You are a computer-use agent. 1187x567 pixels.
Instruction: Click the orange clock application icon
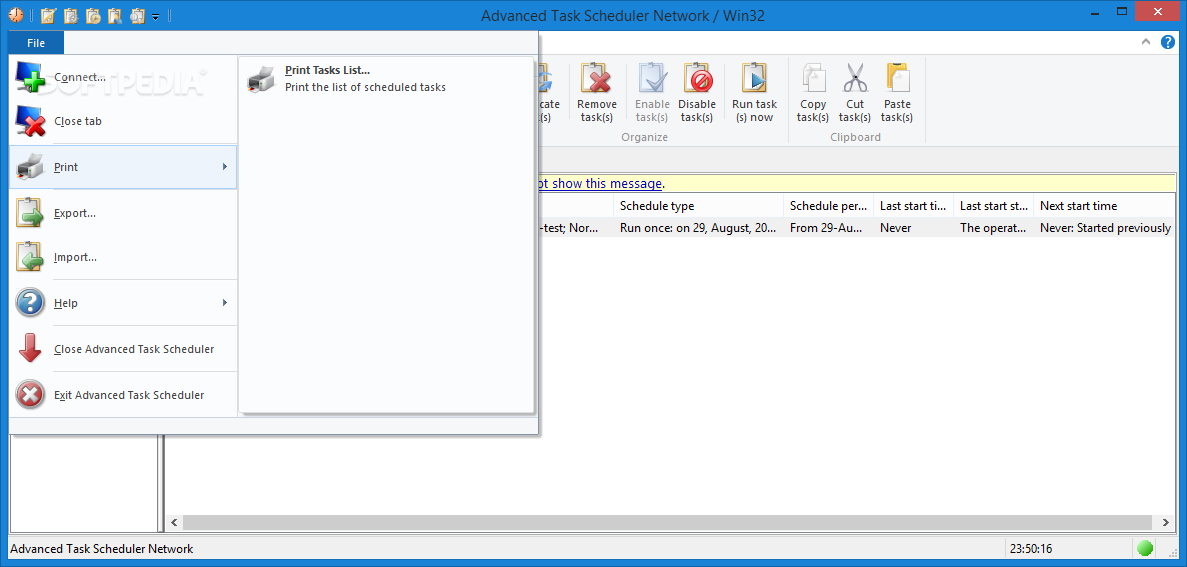[17, 15]
